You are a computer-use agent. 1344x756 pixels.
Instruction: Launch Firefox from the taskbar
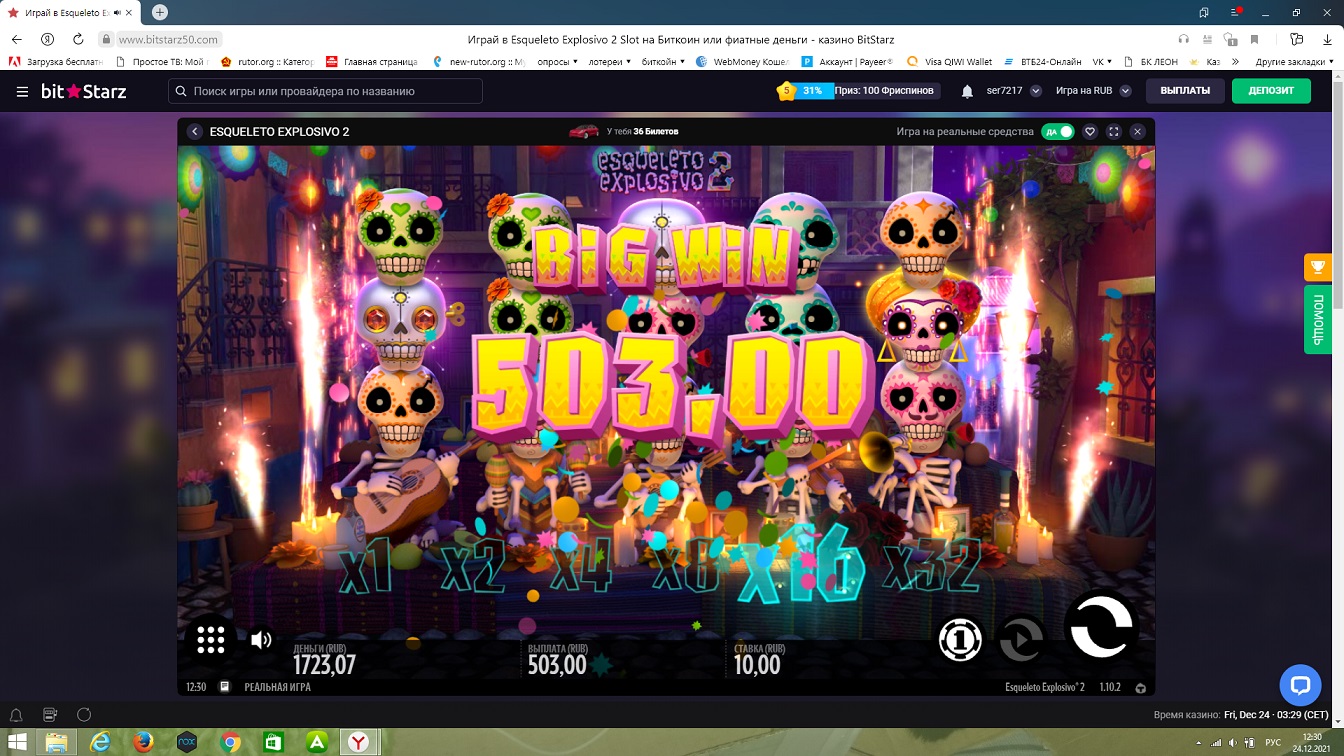pos(143,742)
